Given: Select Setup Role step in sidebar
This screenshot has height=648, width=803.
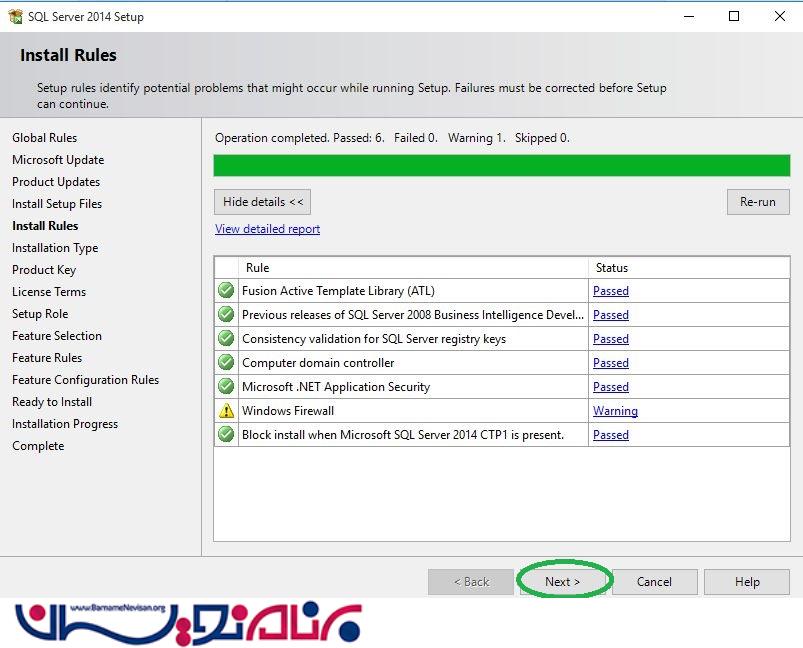Looking at the screenshot, I should point(40,314).
